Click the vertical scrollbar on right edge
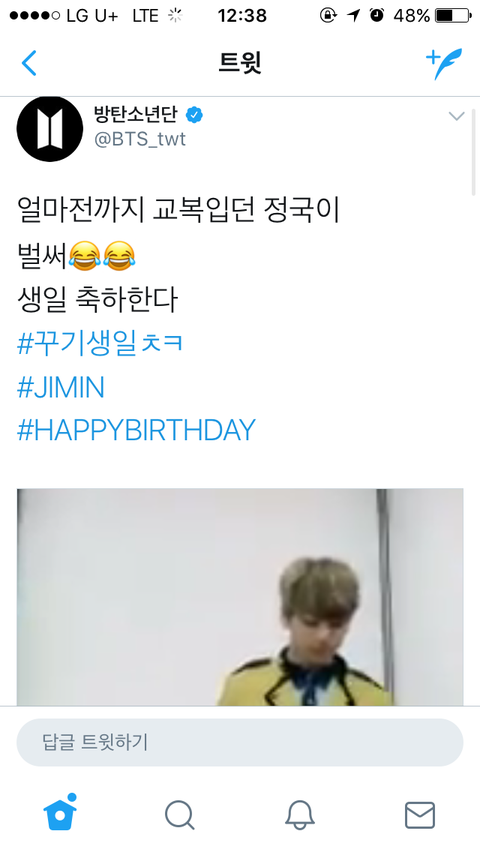Image resolution: width=480 pixels, height=852 pixels. [473, 152]
